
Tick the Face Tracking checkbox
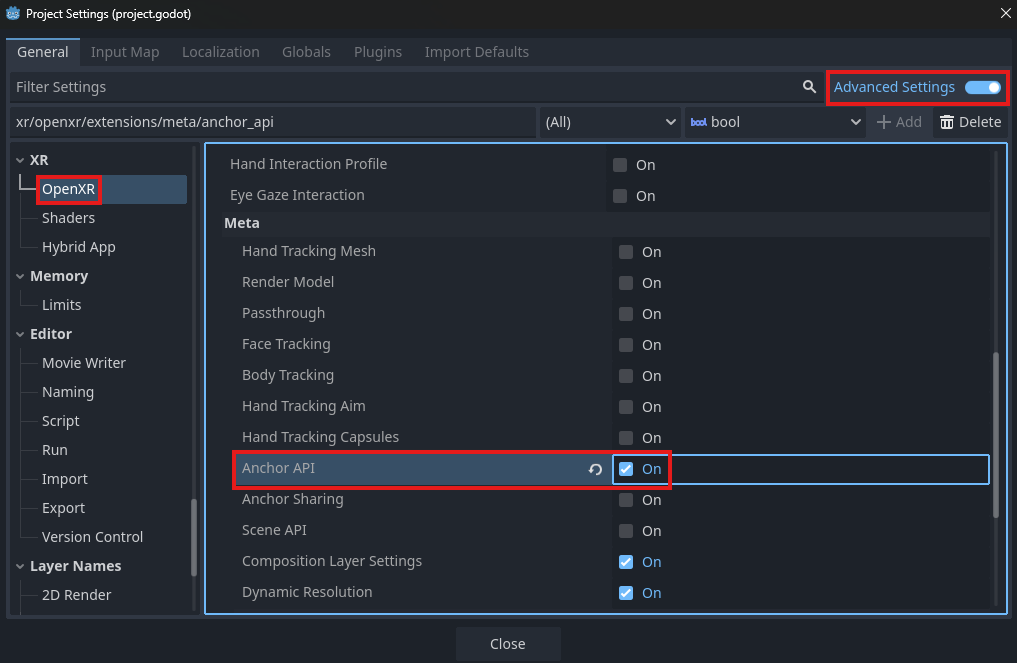click(x=626, y=344)
